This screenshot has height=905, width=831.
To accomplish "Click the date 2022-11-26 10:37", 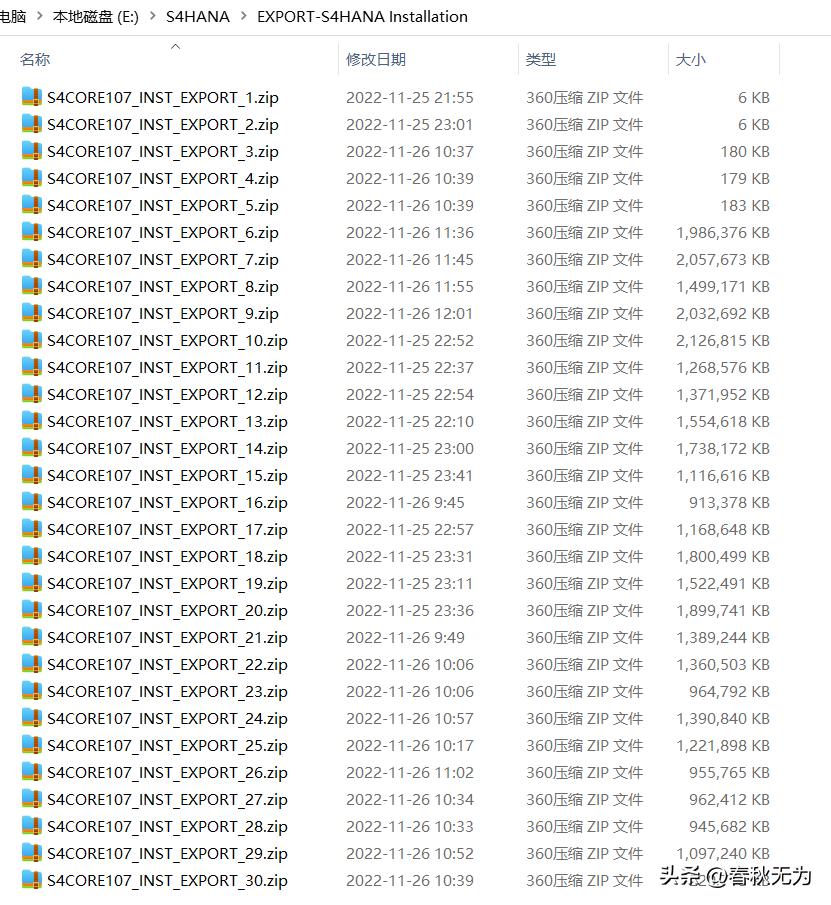I will 410,152.
